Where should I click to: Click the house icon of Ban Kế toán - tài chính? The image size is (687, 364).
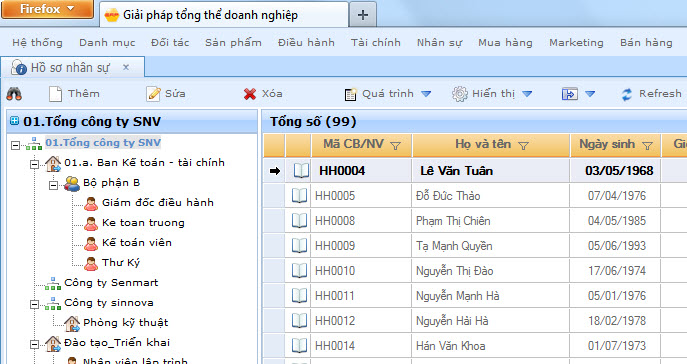[53, 164]
